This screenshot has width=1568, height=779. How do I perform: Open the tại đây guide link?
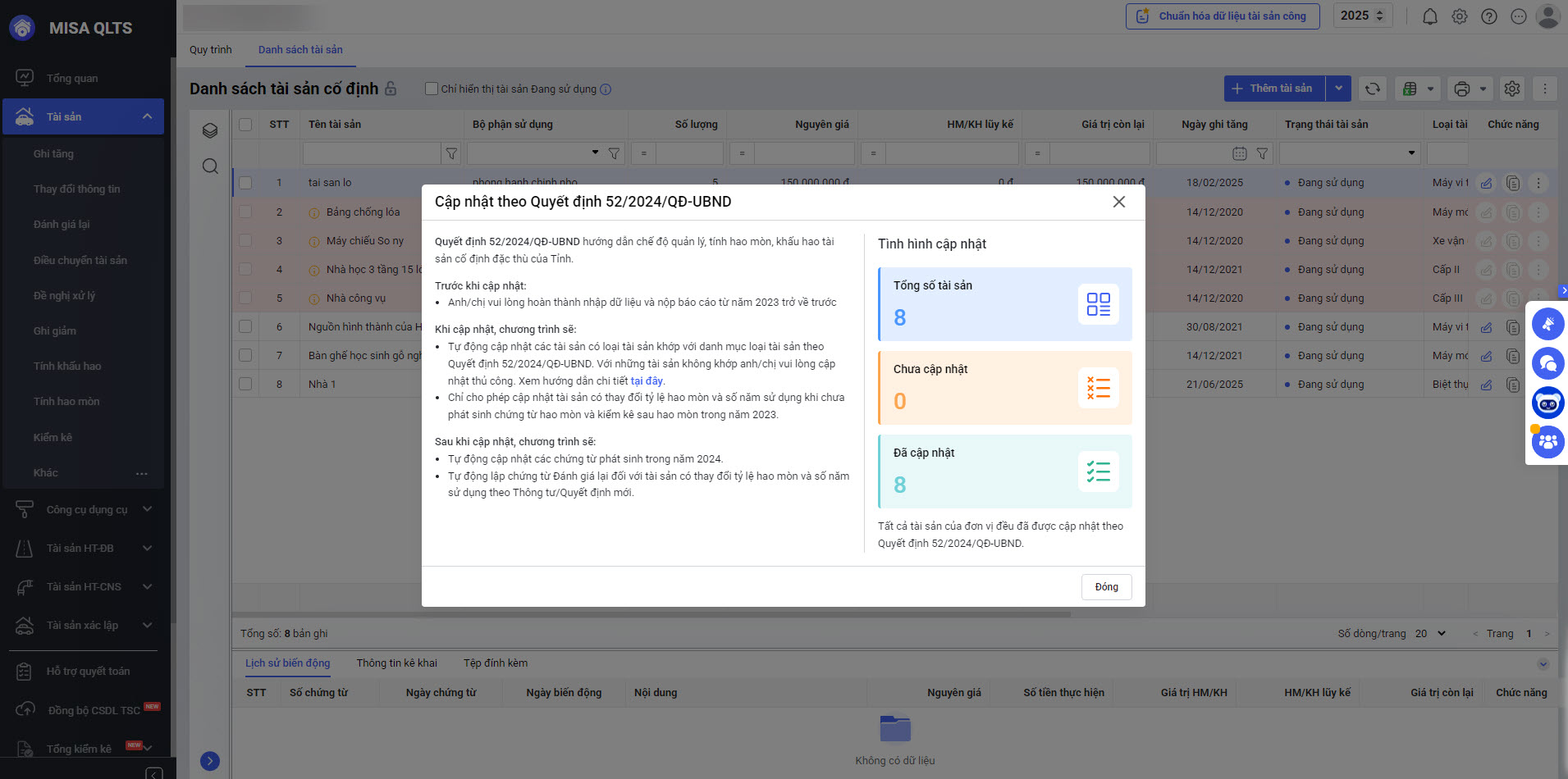647,381
